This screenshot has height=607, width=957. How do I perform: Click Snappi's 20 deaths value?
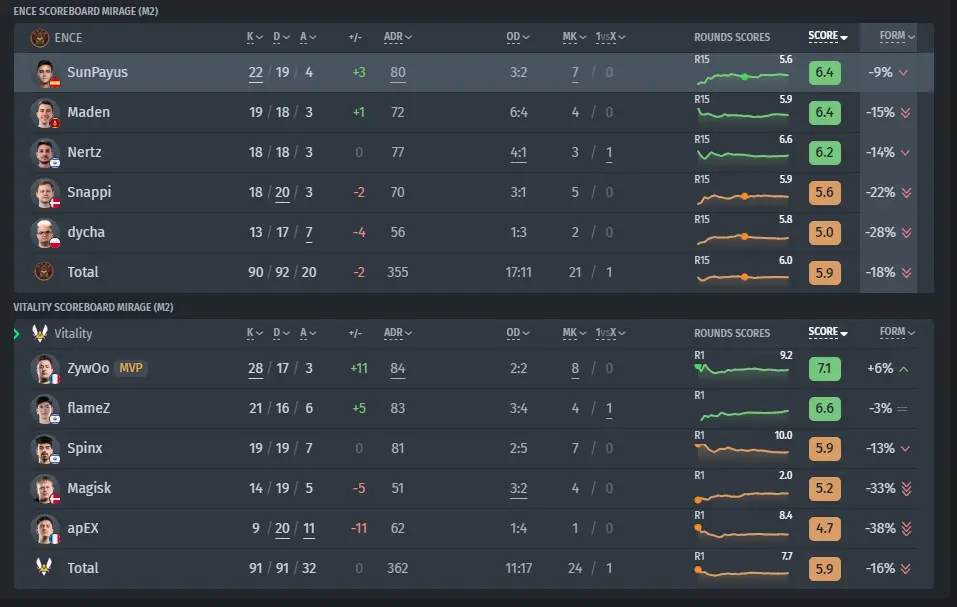click(282, 193)
